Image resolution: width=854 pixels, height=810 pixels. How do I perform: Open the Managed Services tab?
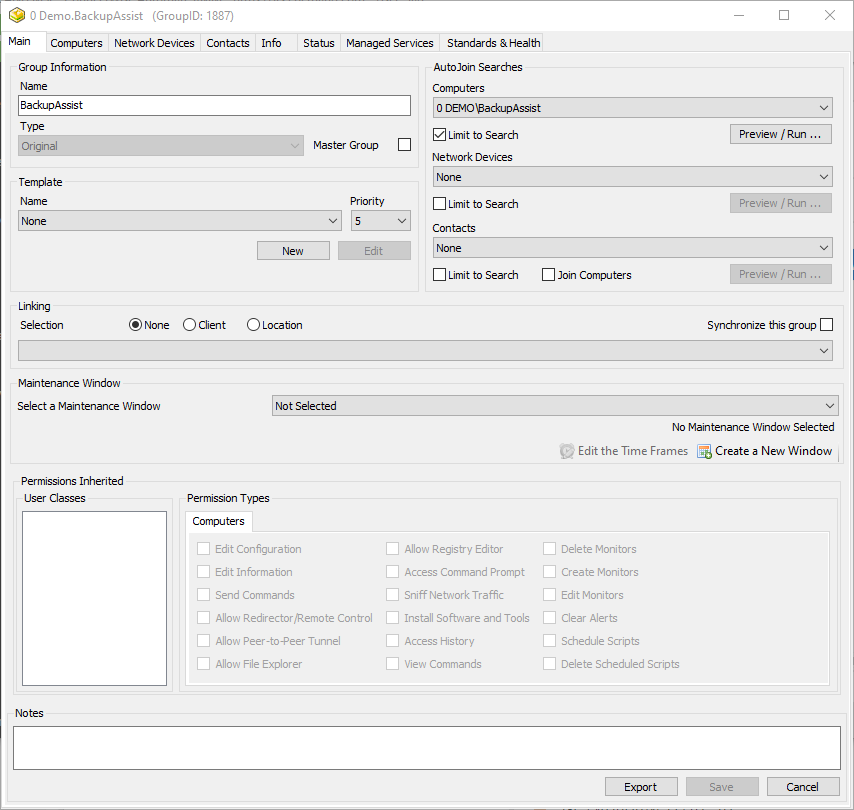[389, 43]
